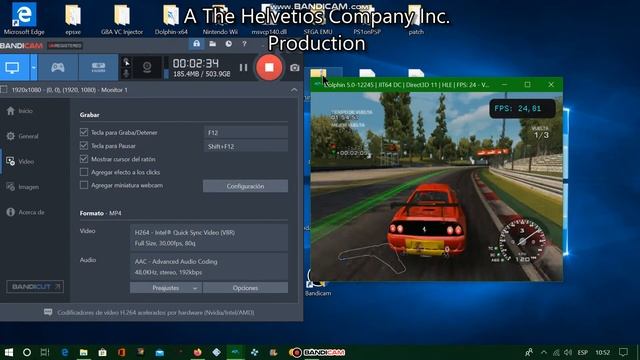Uncheck Tecla para Graba/Detener
The image size is (640, 360).
84,132
